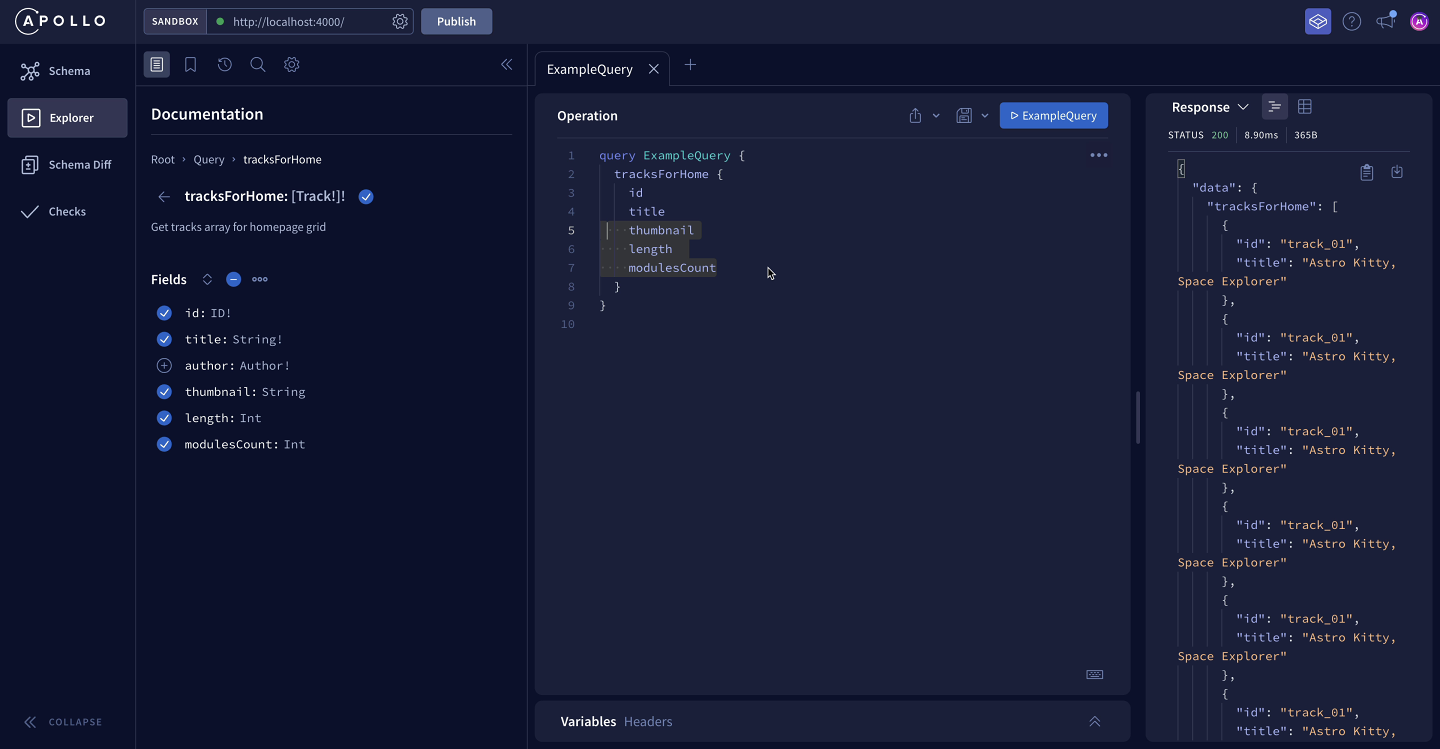The width and height of the screenshot is (1440, 749).
Task: Click the Publish button
Action: coord(456,21)
